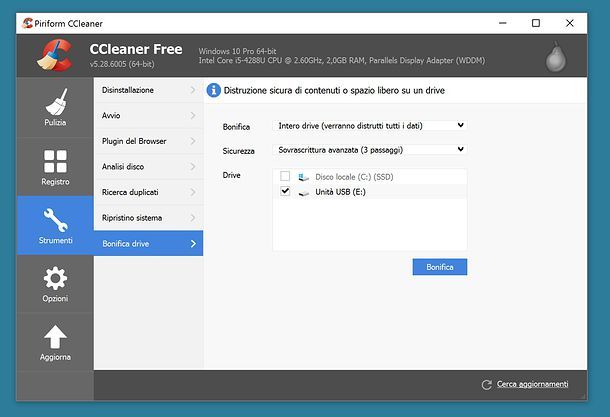Click the chevron next to Ripristino sistema
610x417 pixels.
193,218
